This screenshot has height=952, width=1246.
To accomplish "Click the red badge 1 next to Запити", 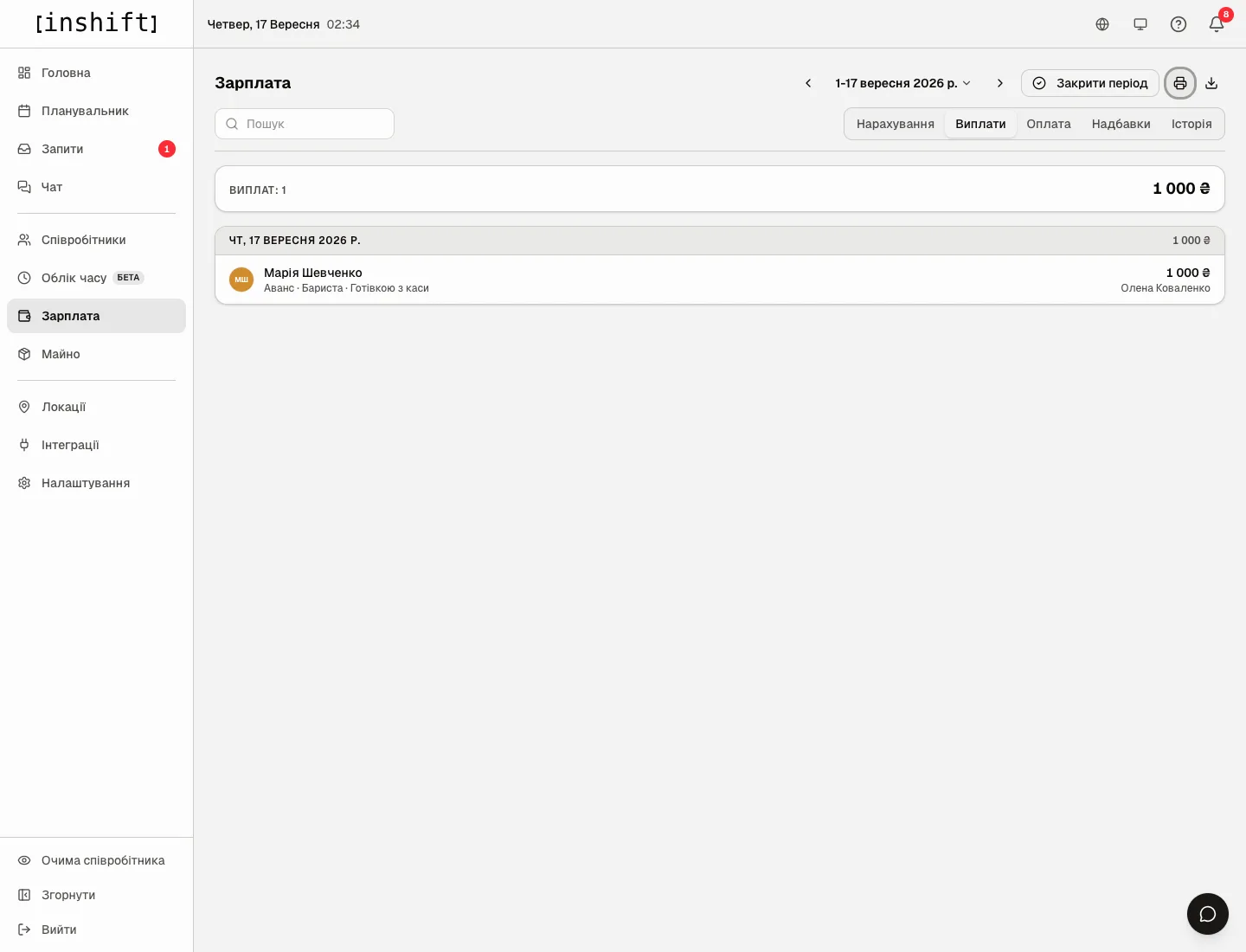I will [x=167, y=149].
